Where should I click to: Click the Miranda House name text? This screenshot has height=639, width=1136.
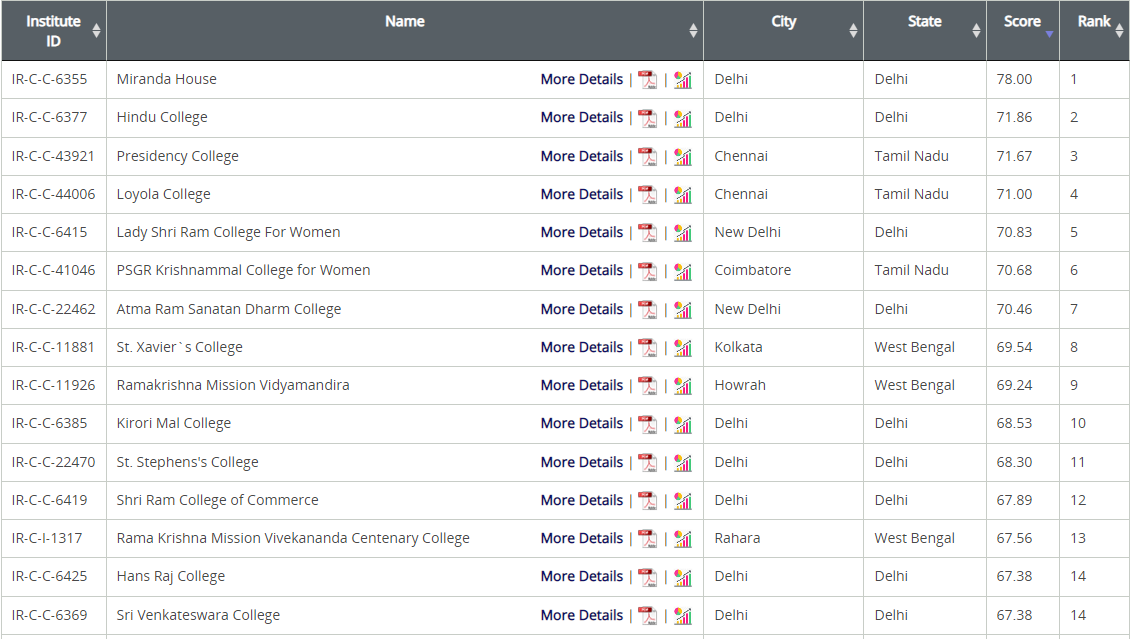(x=167, y=79)
